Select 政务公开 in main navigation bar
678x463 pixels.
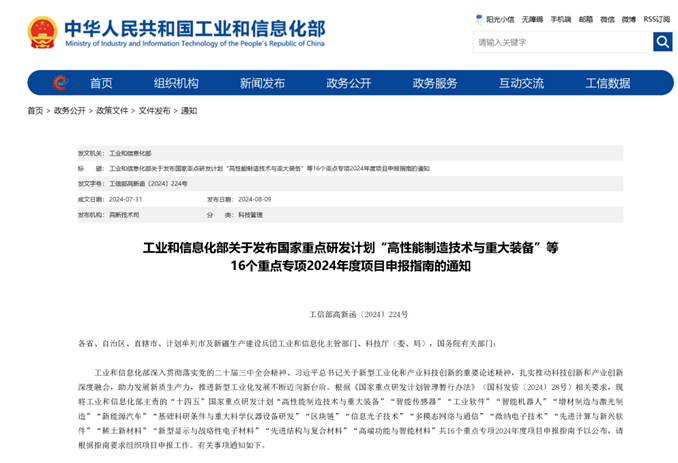pos(349,83)
